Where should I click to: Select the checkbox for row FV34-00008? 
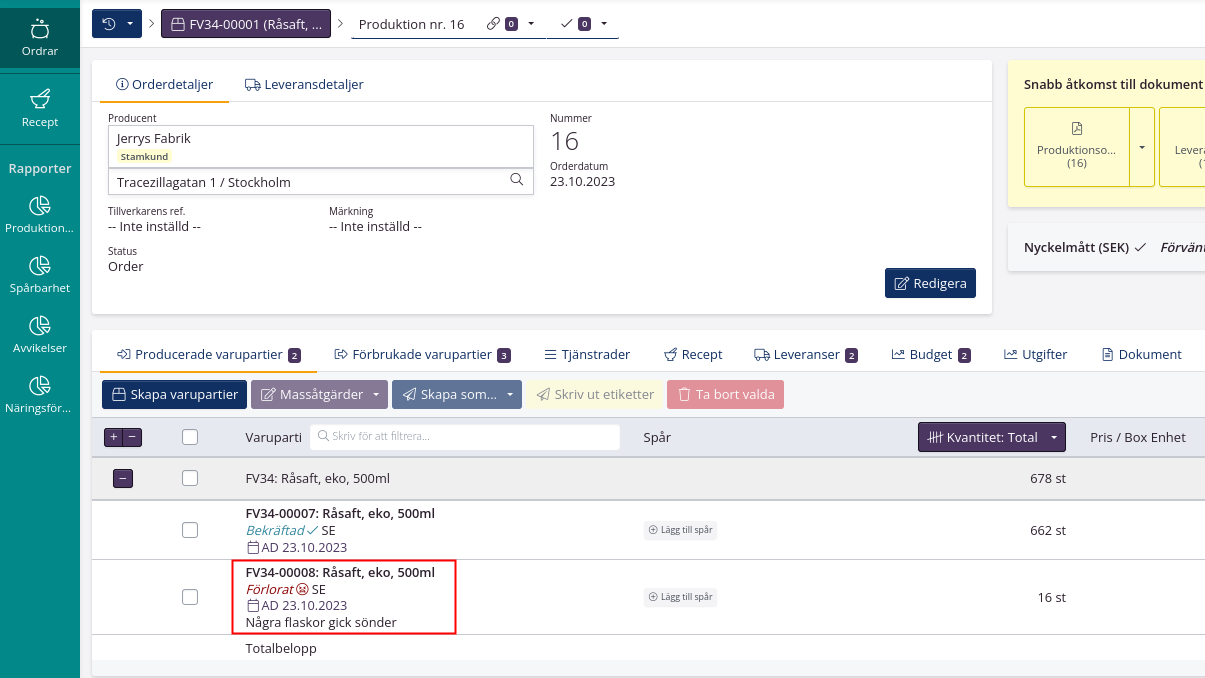(190, 597)
